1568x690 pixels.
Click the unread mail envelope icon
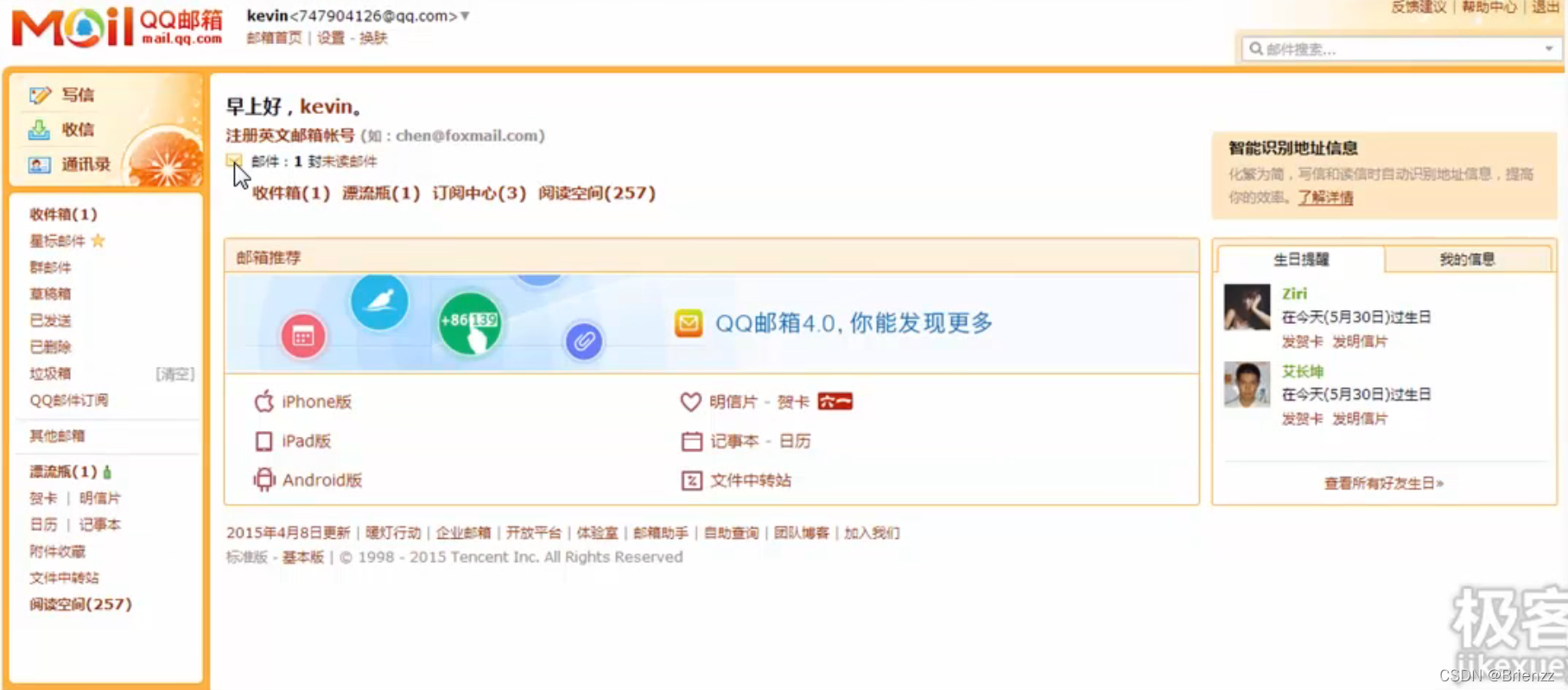tap(234, 161)
